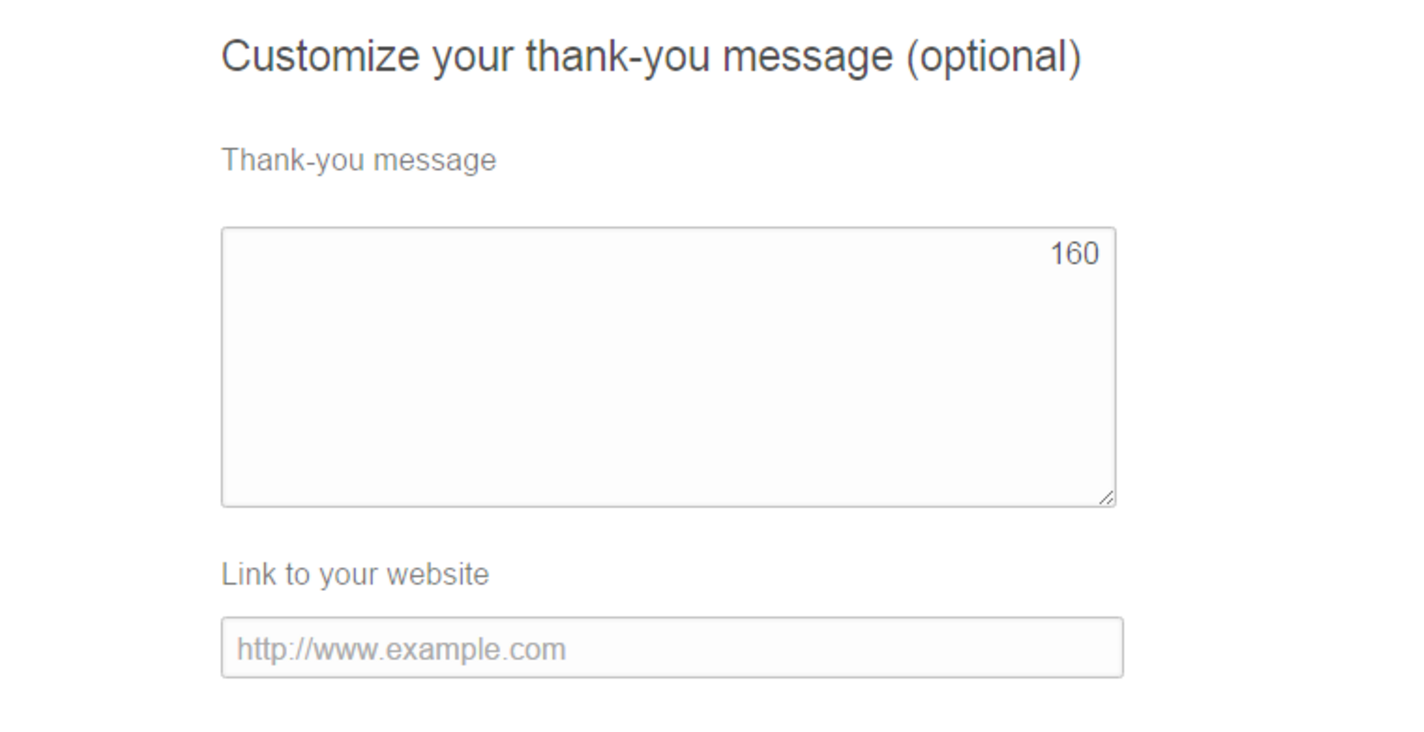The height and width of the screenshot is (732, 1424).
Task: Click the word "thank-you" in the page heading
Action: pyautogui.click(x=618, y=56)
